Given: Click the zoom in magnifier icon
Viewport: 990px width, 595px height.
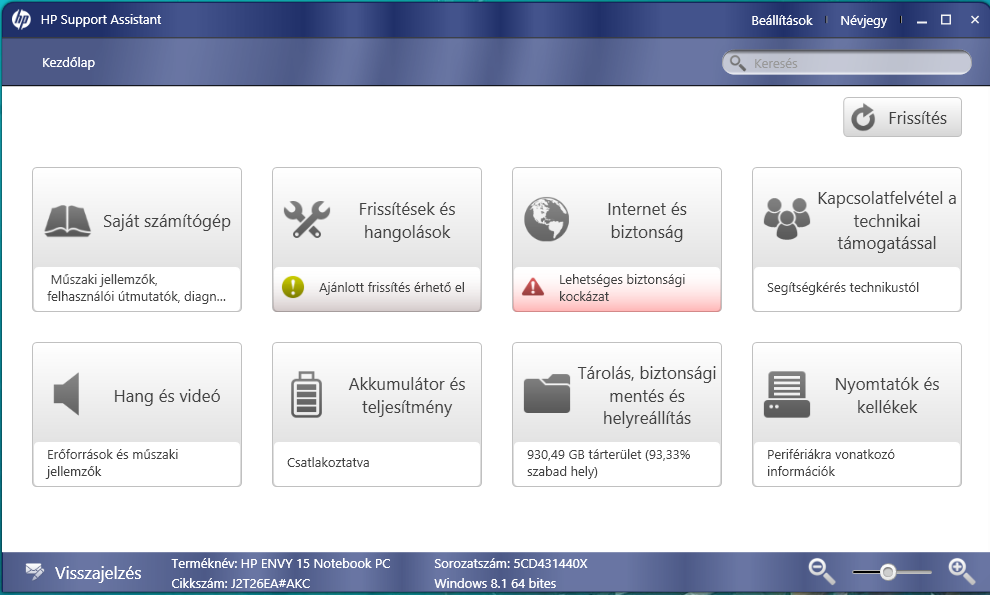Looking at the screenshot, I should tap(962, 572).
